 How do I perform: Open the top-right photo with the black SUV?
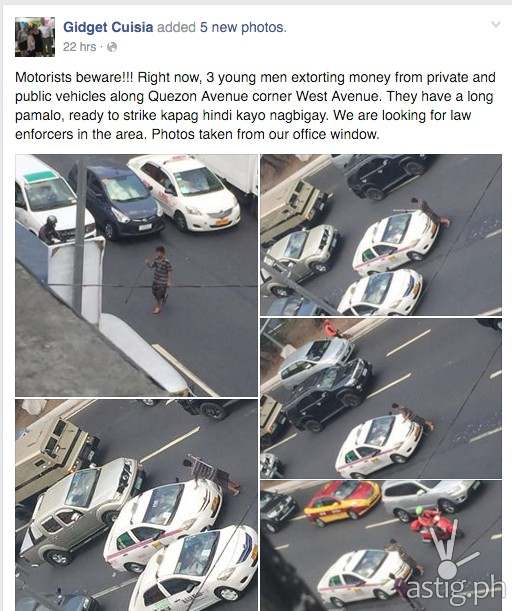tap(381, 235)
